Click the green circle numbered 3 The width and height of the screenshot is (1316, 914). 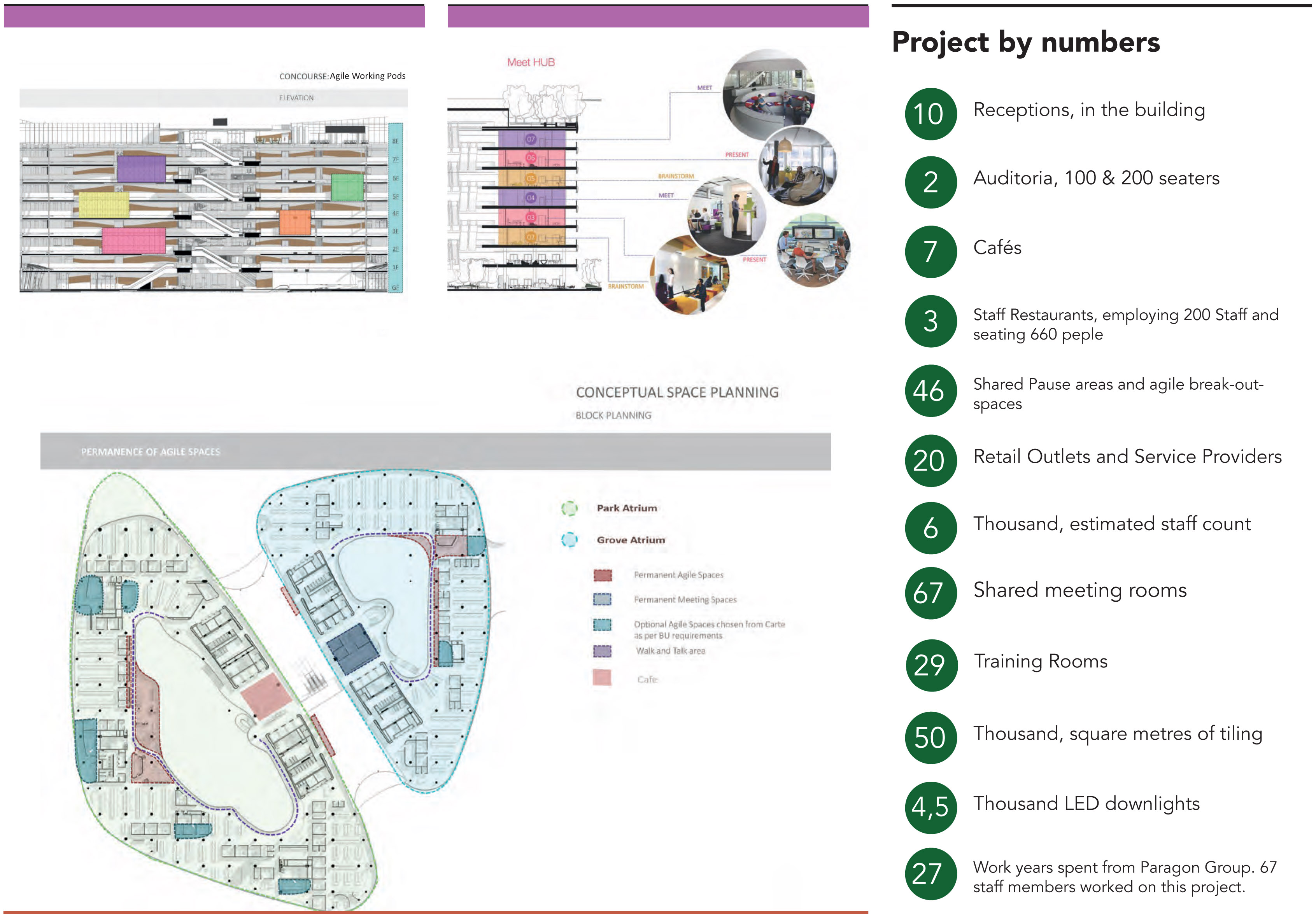930,321
